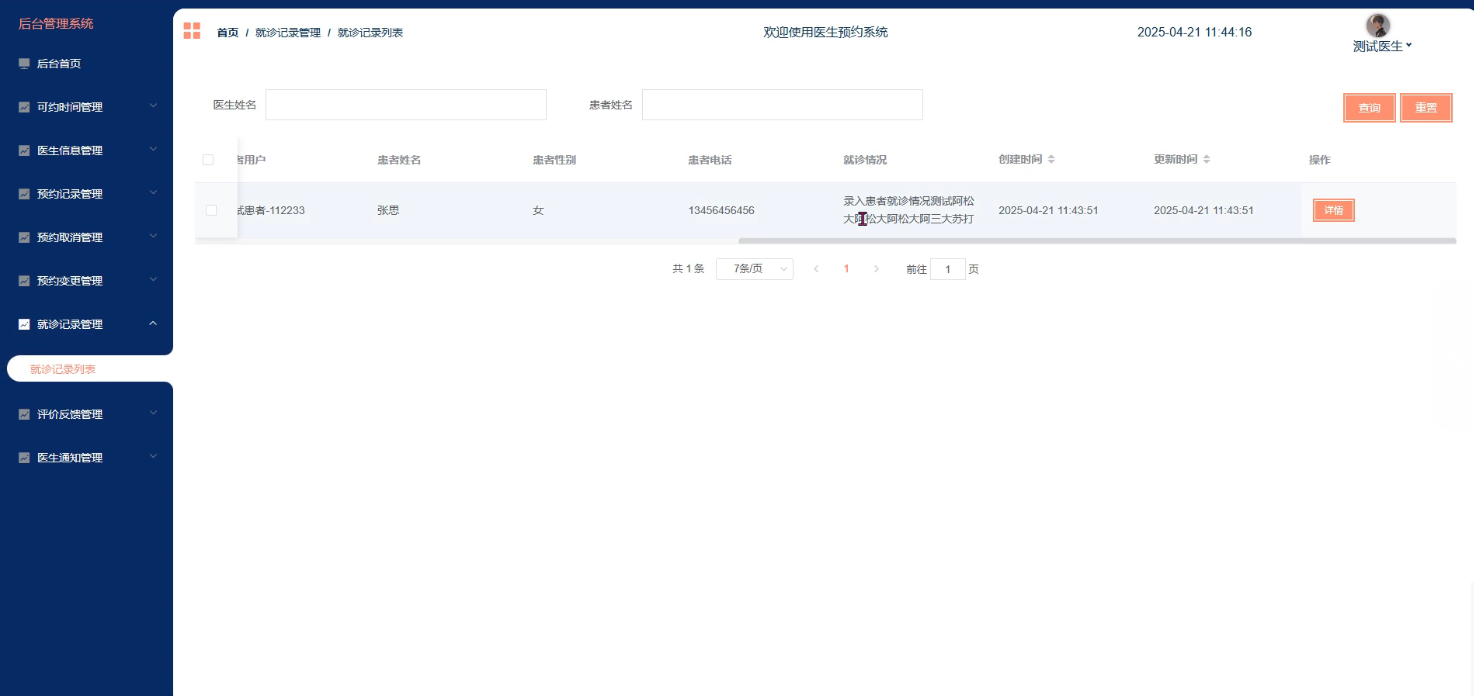Open 医生信息管理 menu label
Screen dimensions: 1474x696
[70, 150]
